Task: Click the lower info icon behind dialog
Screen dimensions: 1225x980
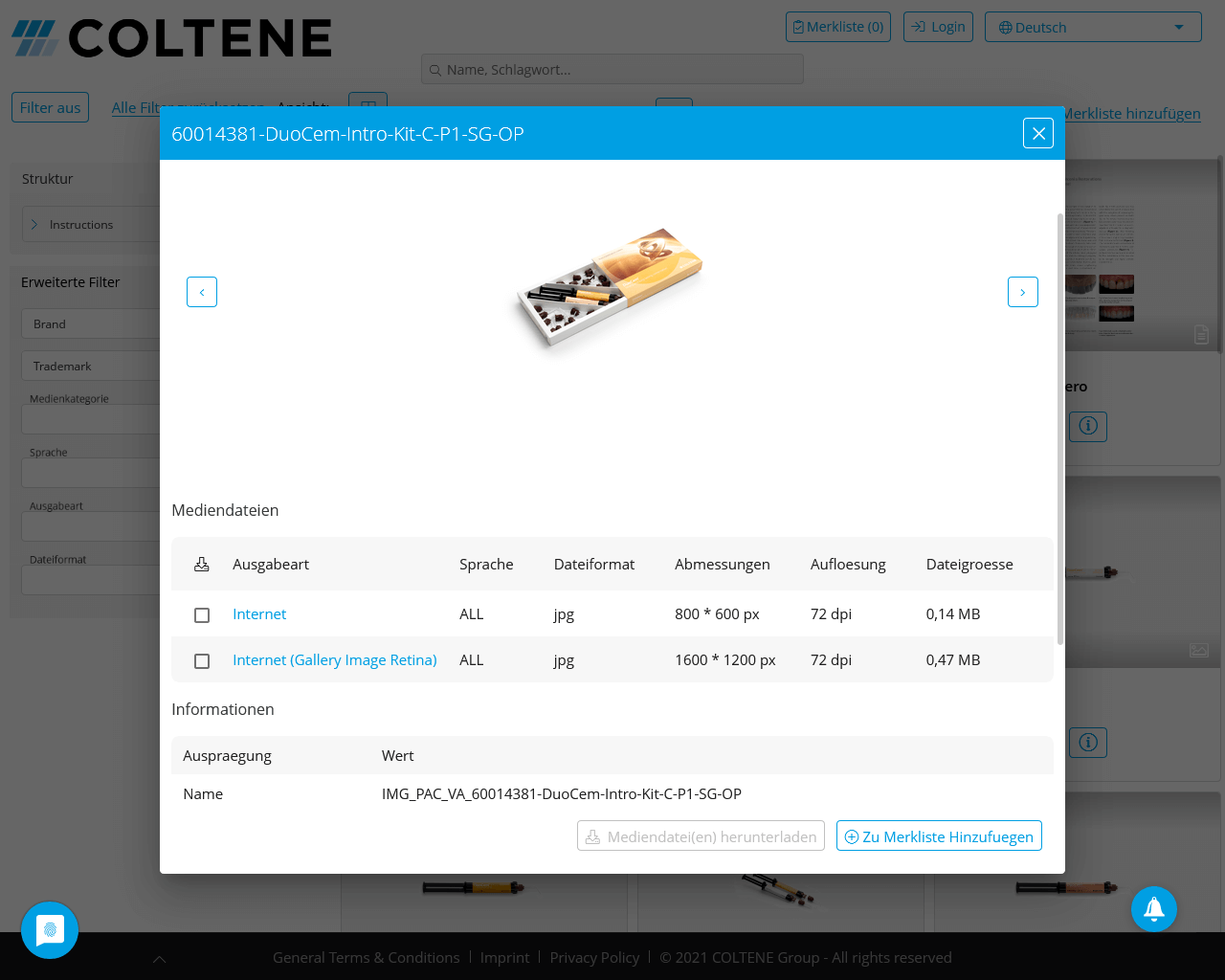Action: pos(1088,742)
